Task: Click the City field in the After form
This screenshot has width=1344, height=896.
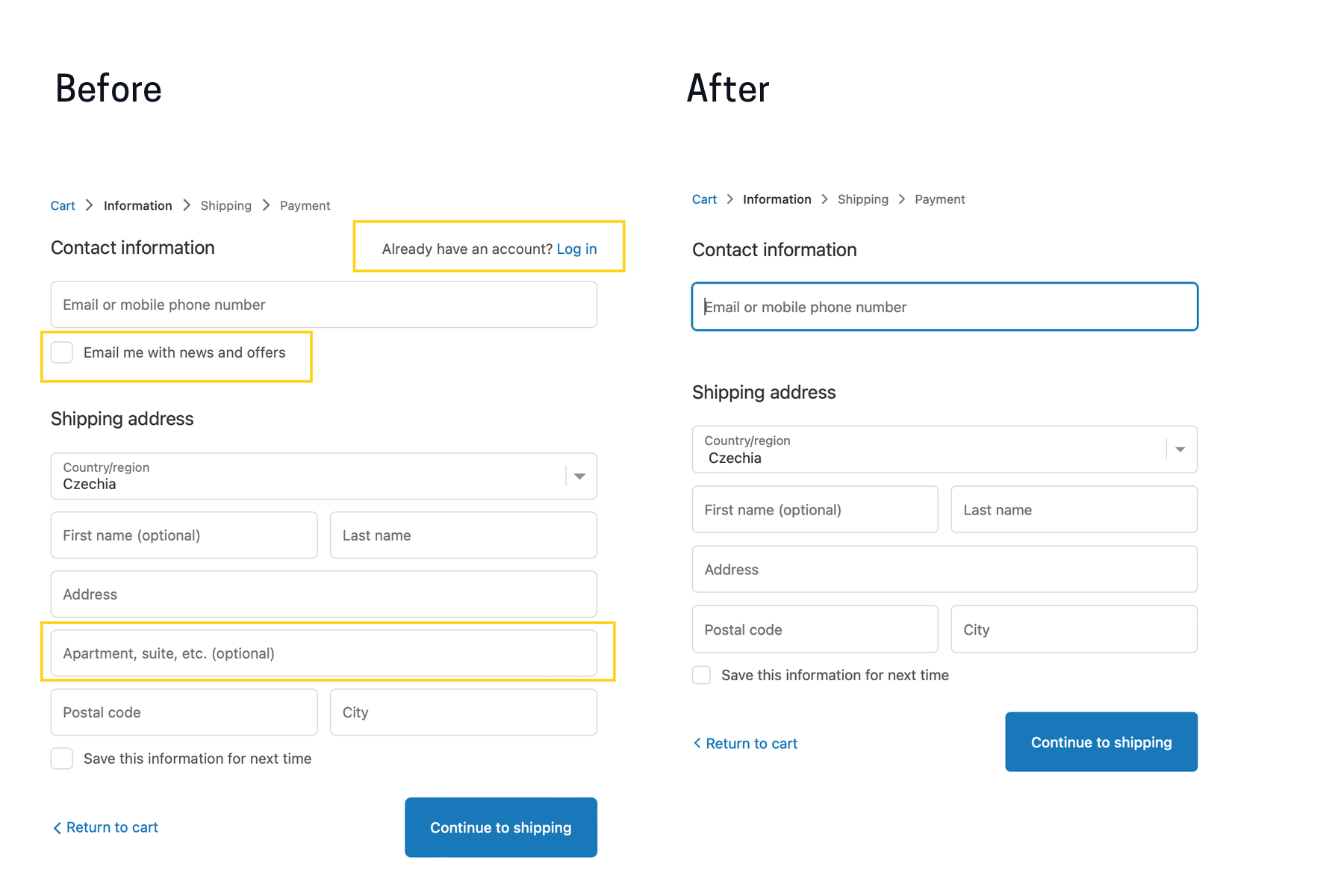Action: click(1074, 629)
